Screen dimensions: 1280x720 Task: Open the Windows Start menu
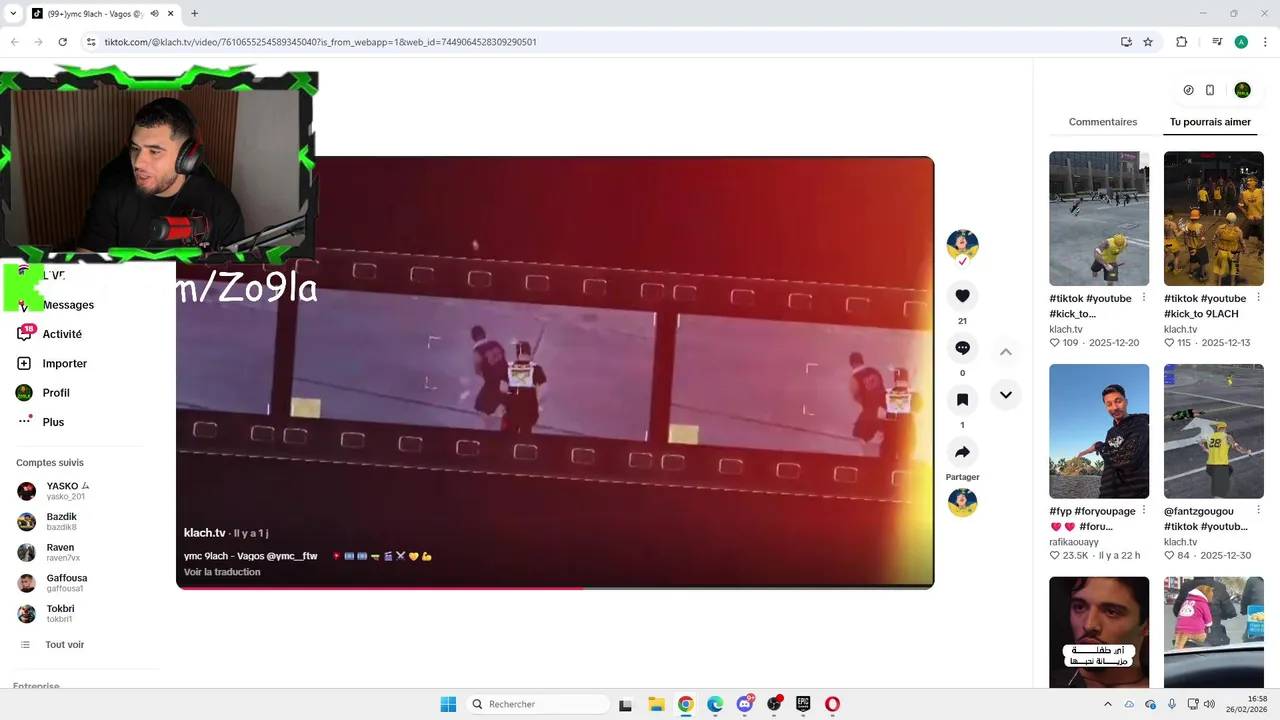click(x=448, y=704)
